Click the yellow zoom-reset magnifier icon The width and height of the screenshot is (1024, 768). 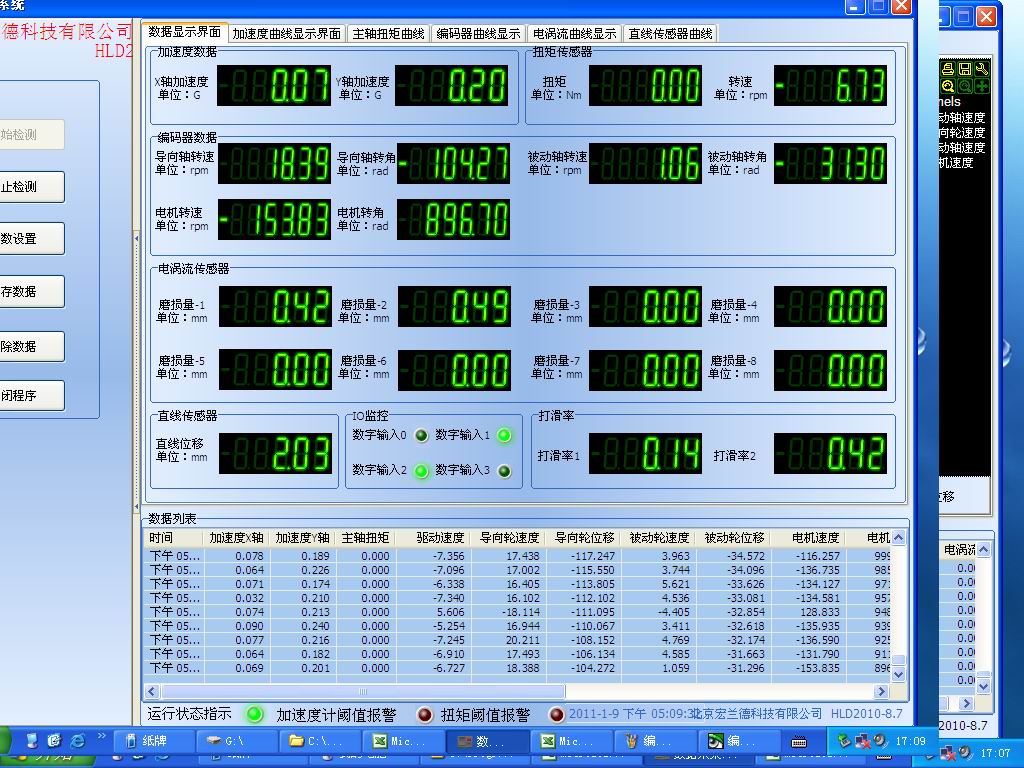coord(948,86)
